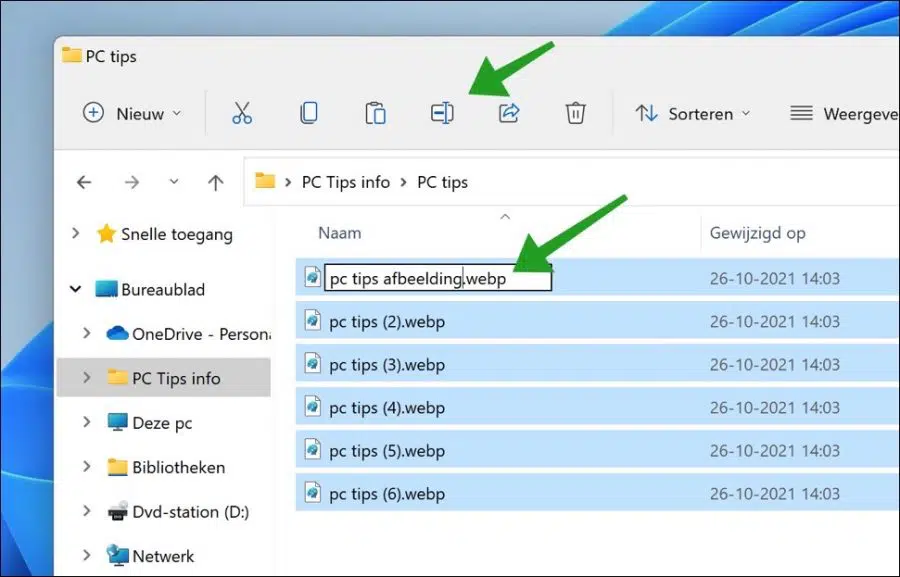
Task: Click PC Tips info breadcrumb
Action: tap(346, 183)
